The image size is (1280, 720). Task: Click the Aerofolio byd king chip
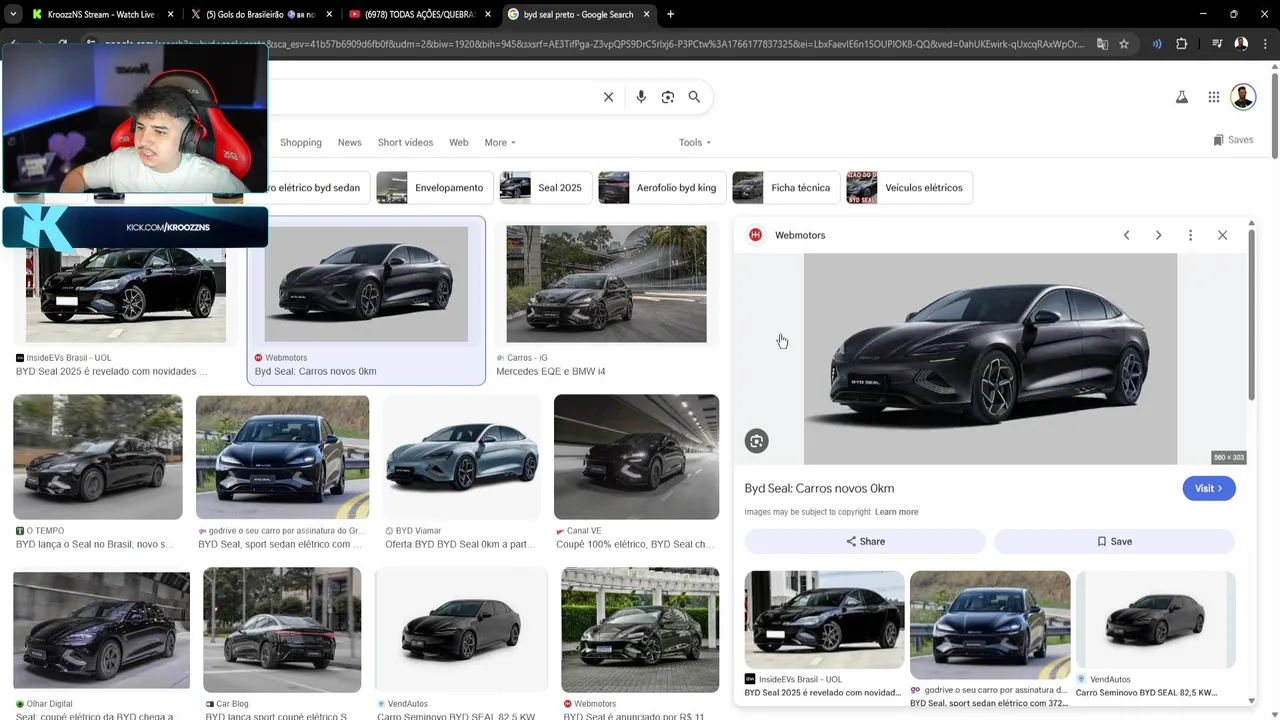point(661,188)
